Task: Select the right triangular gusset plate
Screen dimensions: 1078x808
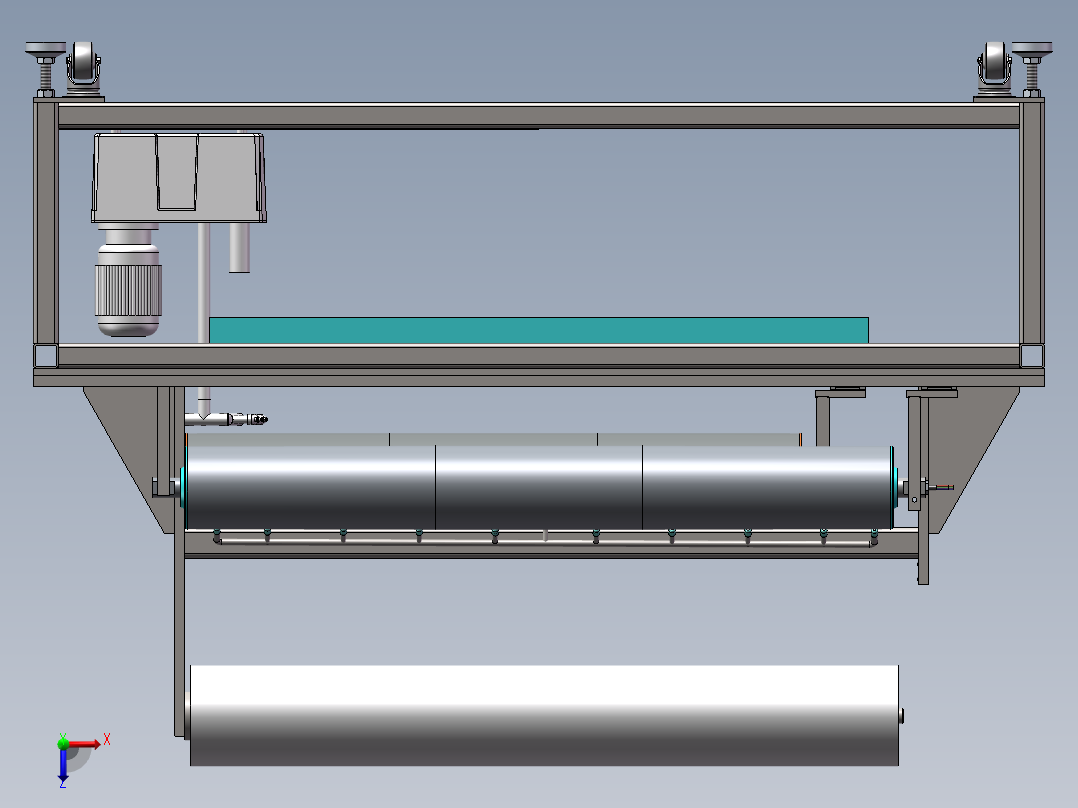Action: click(x=974, y=456)
